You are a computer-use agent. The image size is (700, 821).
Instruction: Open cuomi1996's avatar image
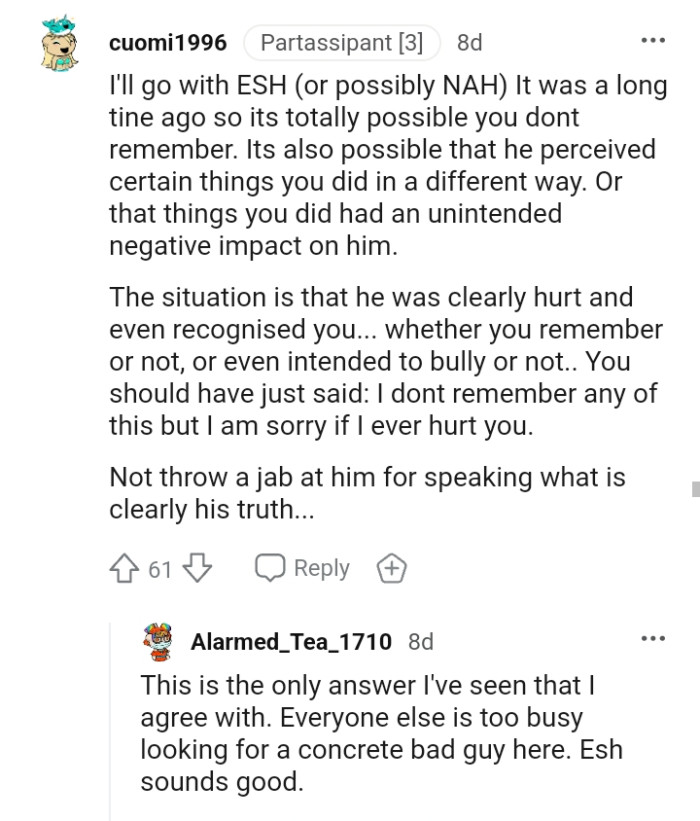pos(60,42)
